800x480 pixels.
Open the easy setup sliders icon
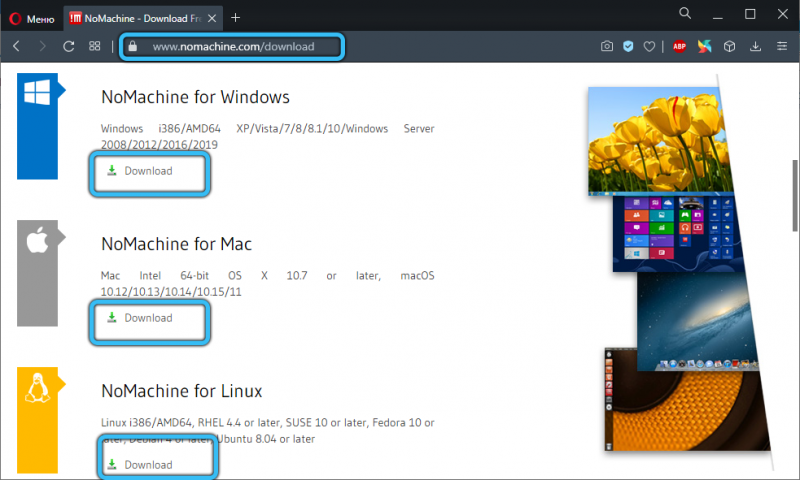pyautogui.click(x=782, y=46)
